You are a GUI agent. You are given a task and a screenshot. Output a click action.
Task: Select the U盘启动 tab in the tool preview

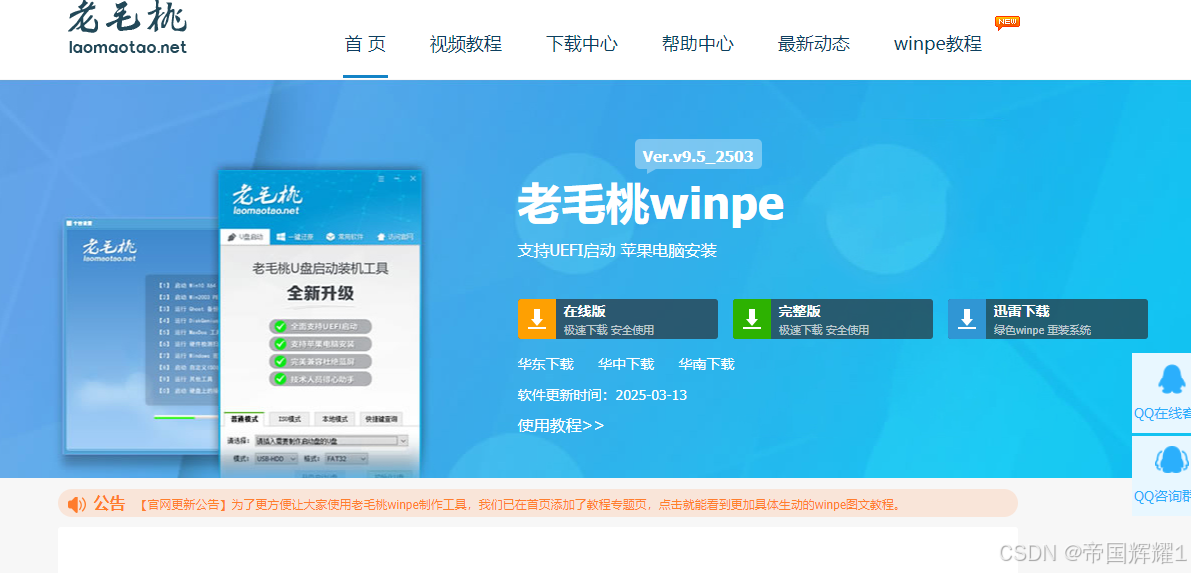pyautogui.click(x=244, y=237)
